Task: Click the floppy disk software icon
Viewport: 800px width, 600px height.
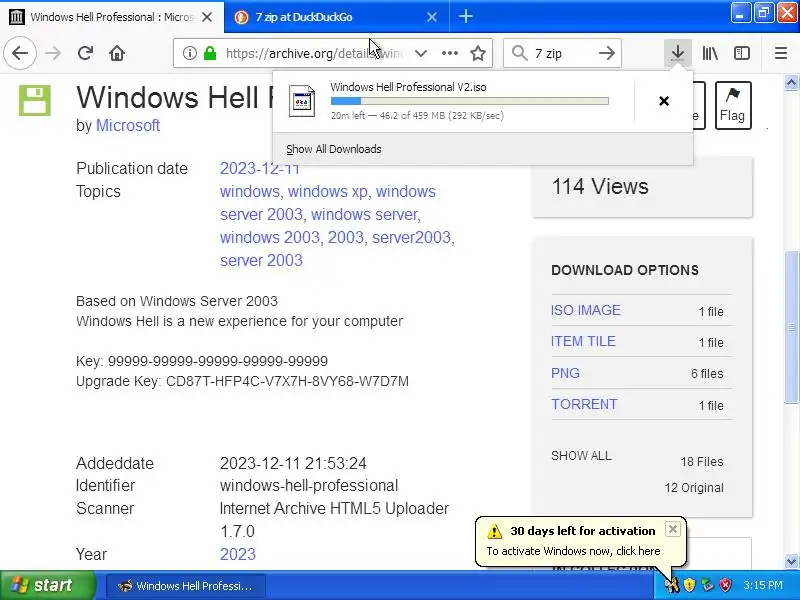Action: coord(35,101)
